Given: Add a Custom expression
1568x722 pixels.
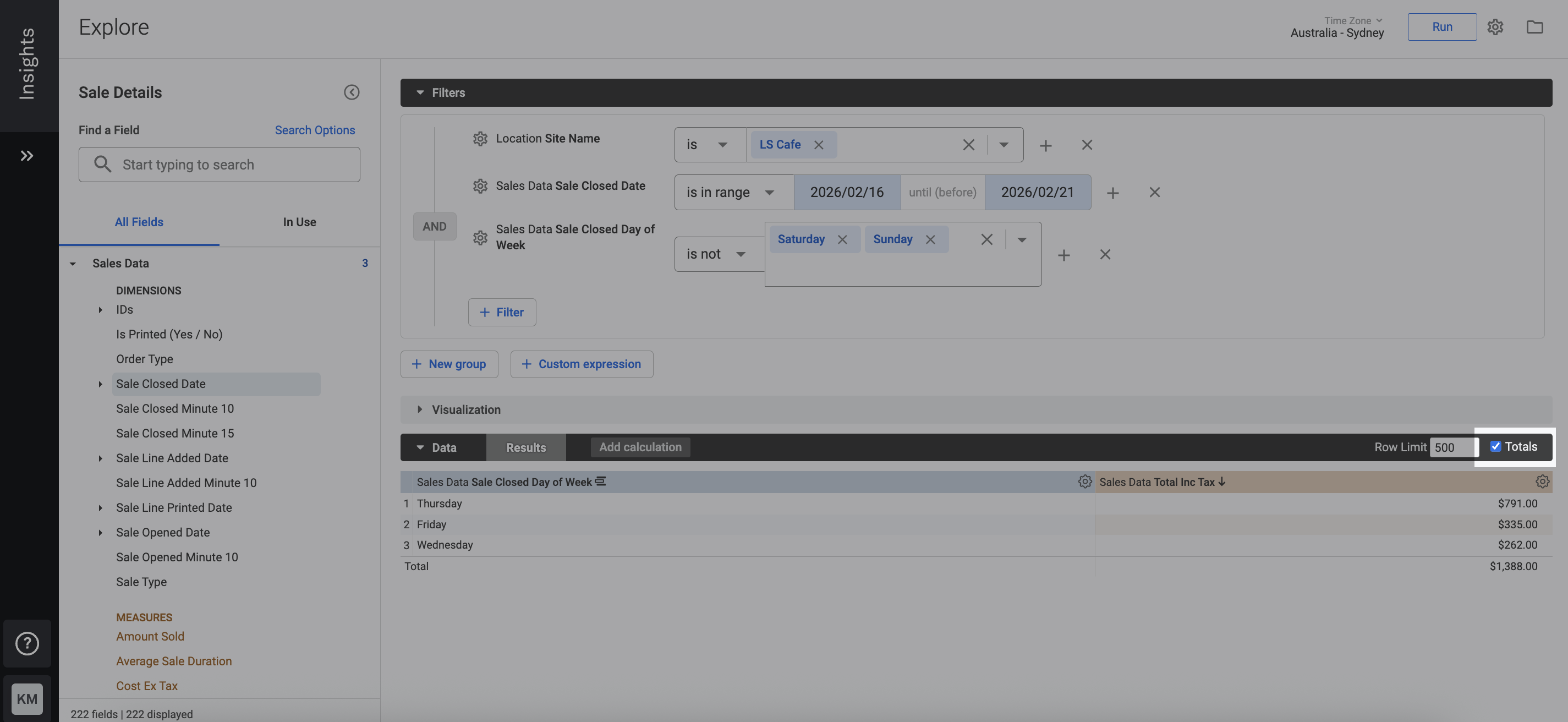Looking at the screenshot, I should coord(582,364).
